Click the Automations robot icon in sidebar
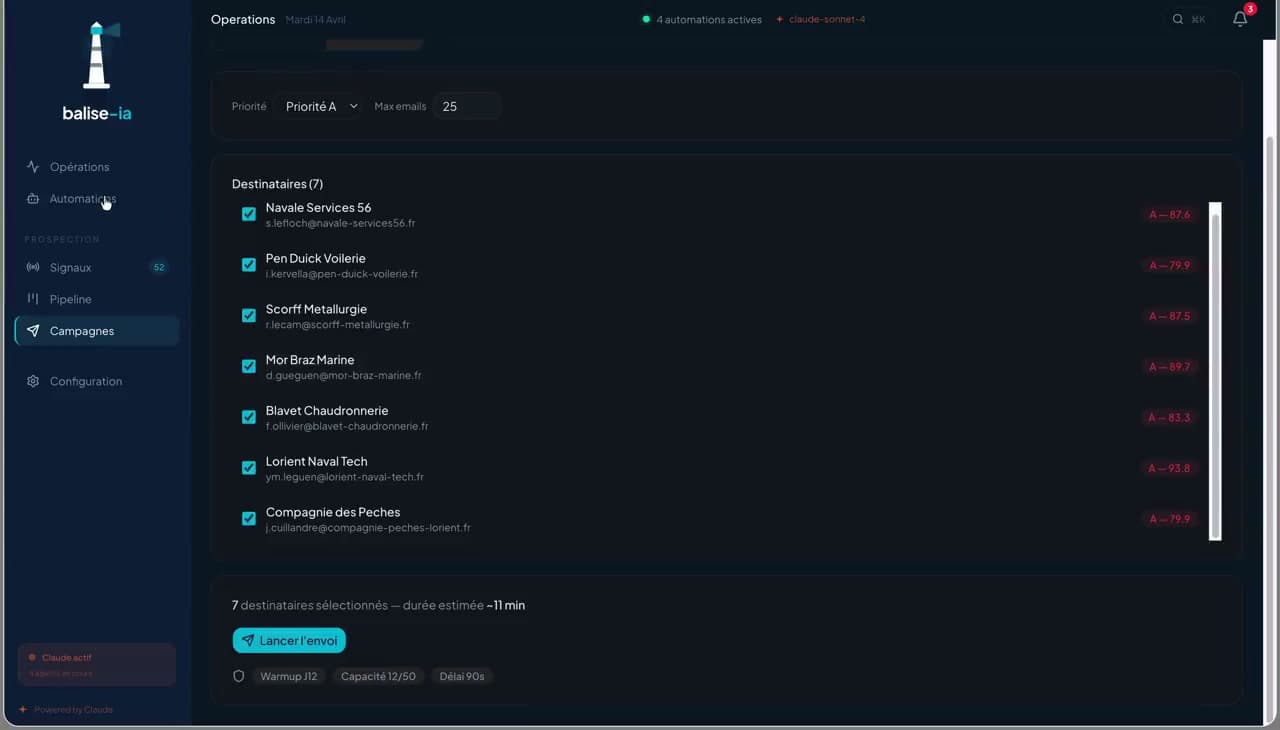 [x=33, y=199]
